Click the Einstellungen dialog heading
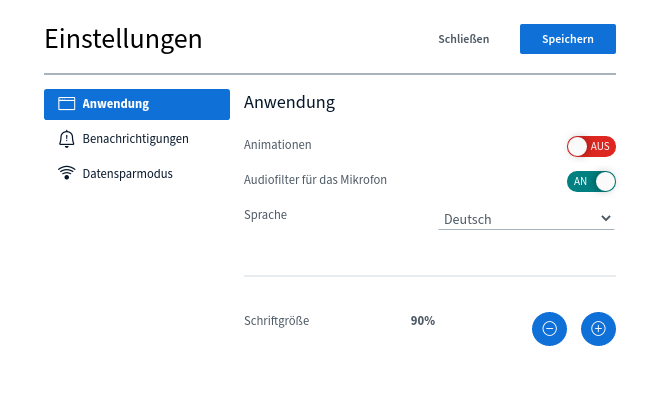The width and height of the screenshot is (650, 400). 123,39
